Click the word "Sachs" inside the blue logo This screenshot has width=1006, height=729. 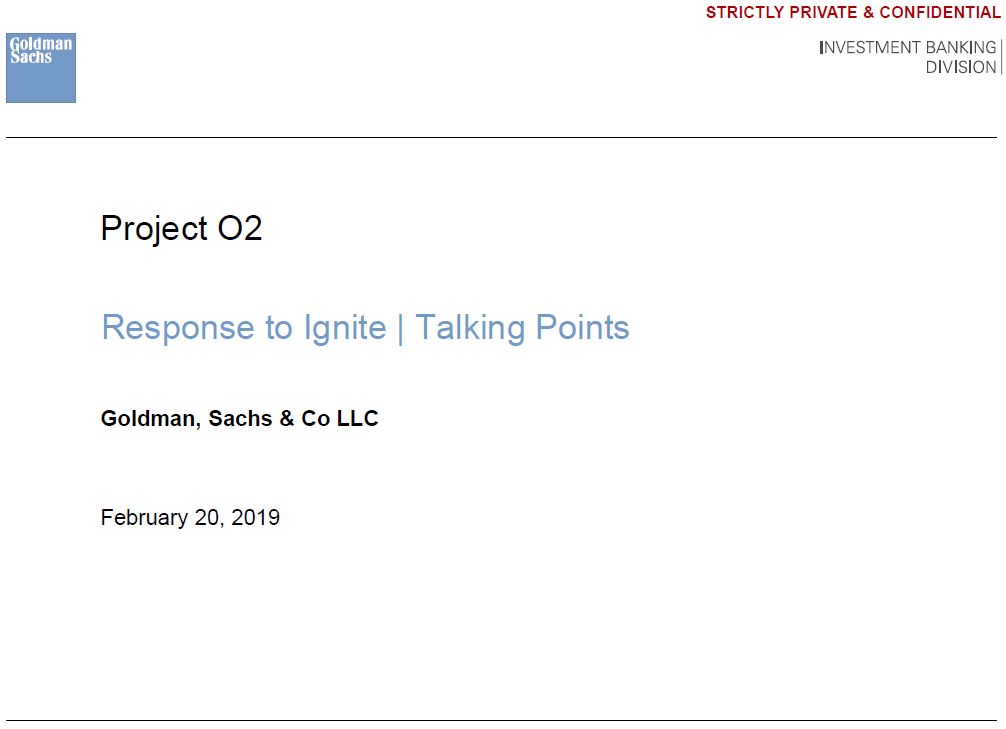click(x=31, y=57)
